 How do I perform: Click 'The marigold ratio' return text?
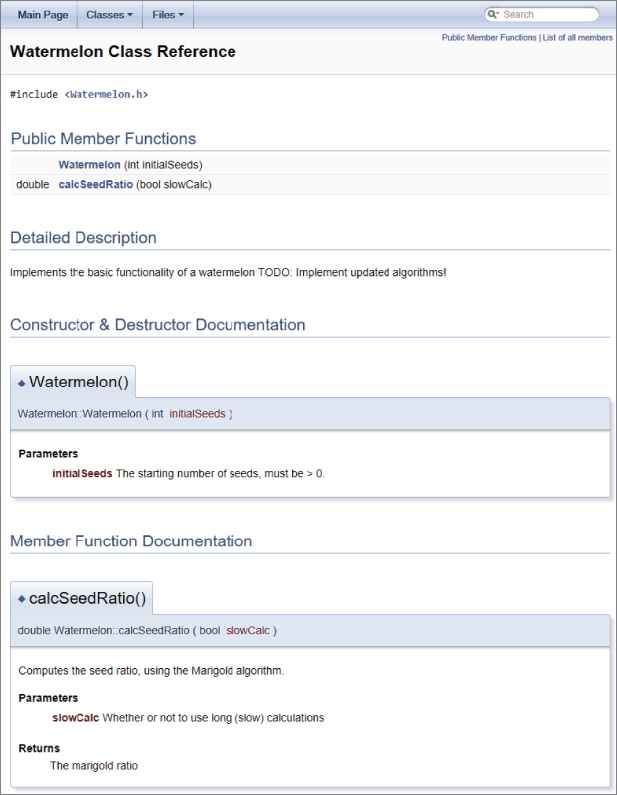94,766
